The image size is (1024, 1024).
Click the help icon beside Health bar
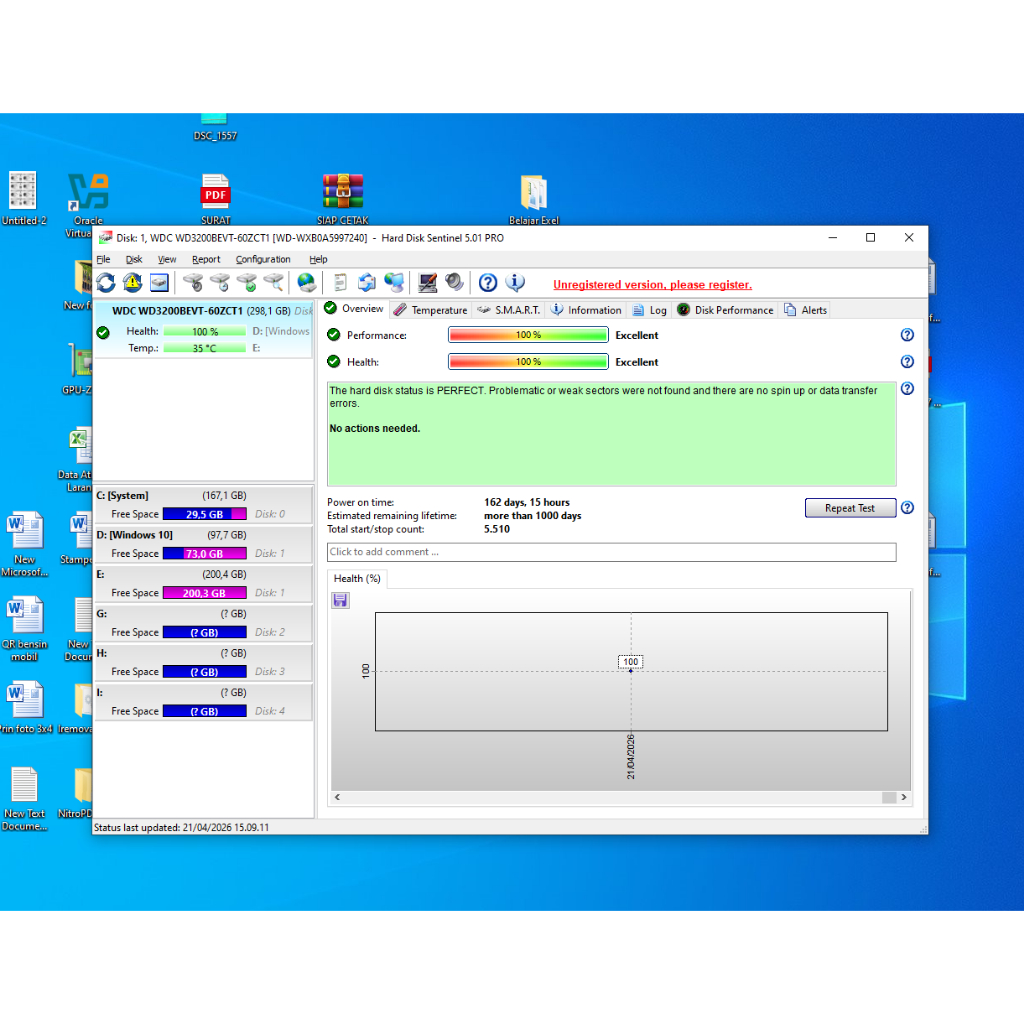[907, 362]
